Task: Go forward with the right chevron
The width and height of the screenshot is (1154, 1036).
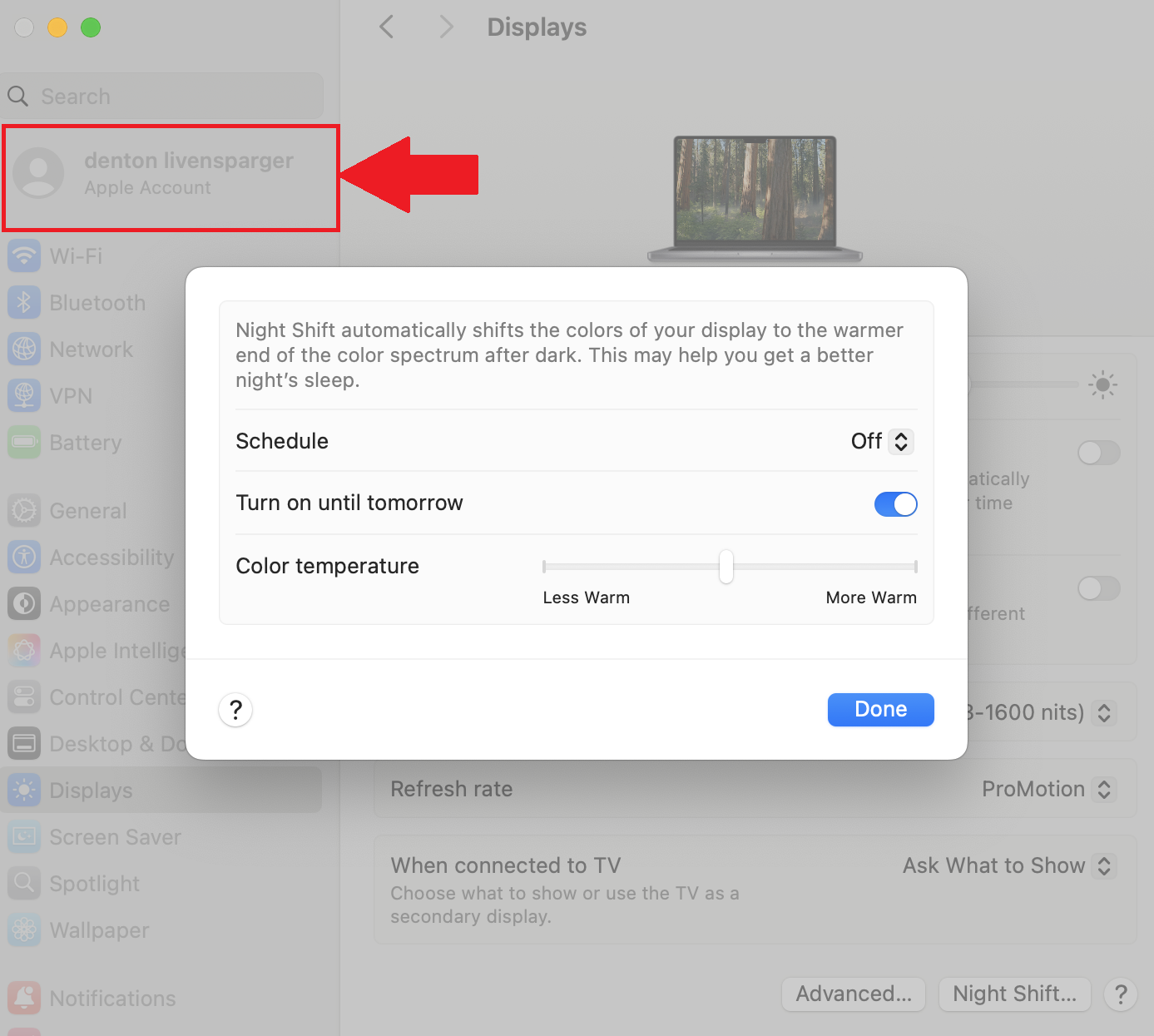Action: point(447,27)
